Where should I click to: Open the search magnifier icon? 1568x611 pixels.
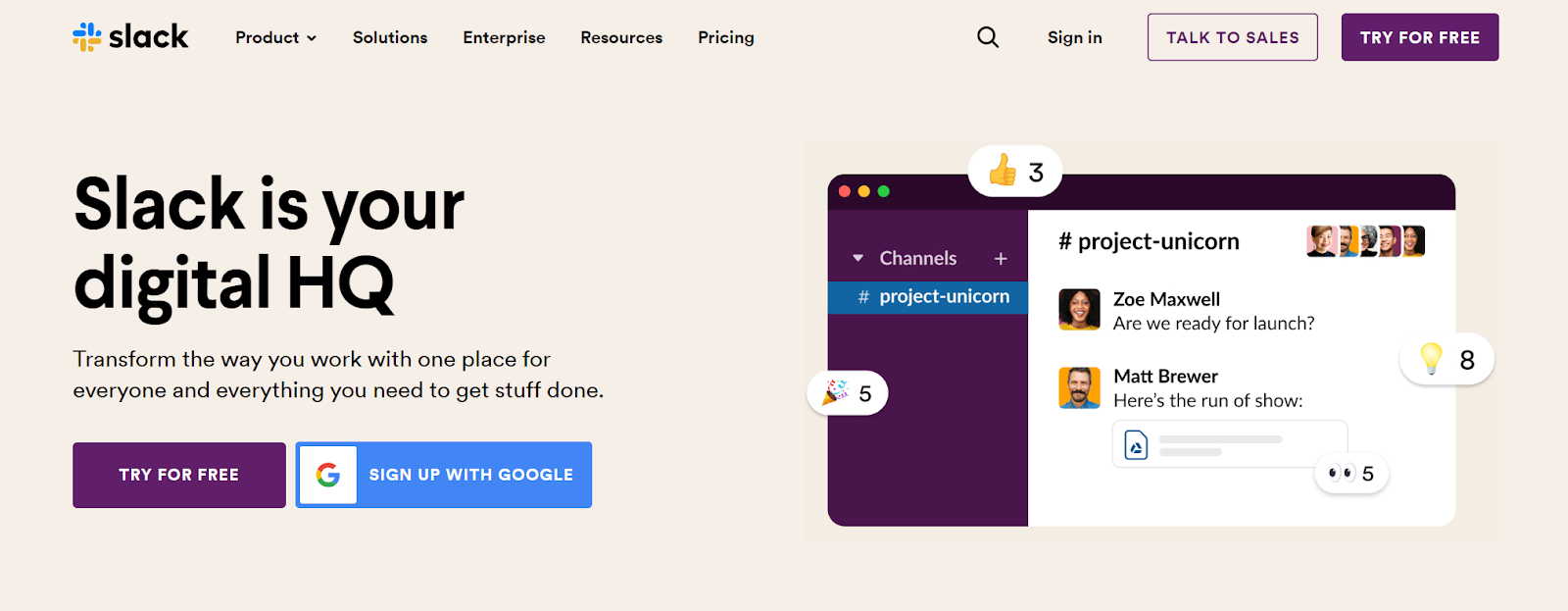pyautogui.click(x=988, y=37)
